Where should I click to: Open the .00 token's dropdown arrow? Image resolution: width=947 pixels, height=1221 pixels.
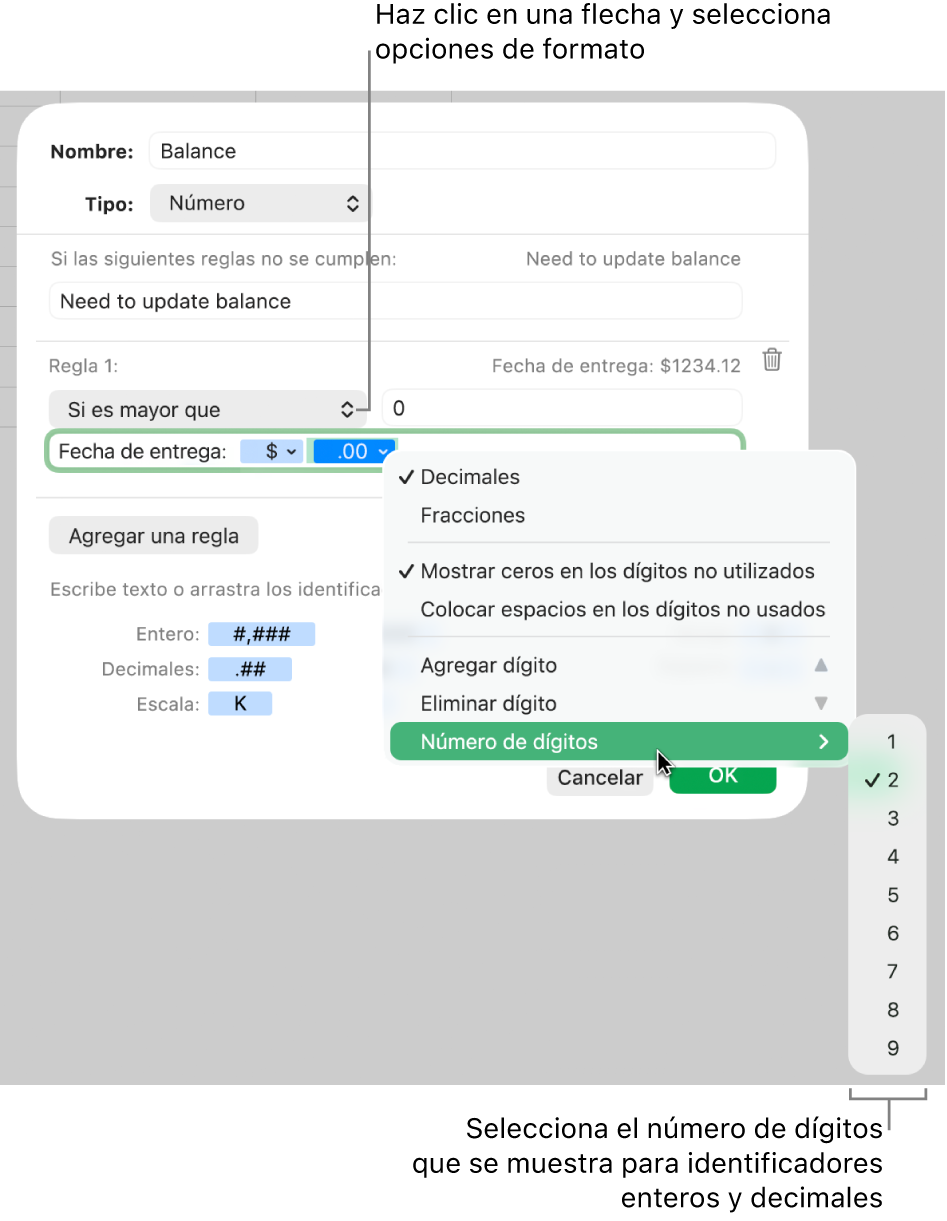pos(384,452)
